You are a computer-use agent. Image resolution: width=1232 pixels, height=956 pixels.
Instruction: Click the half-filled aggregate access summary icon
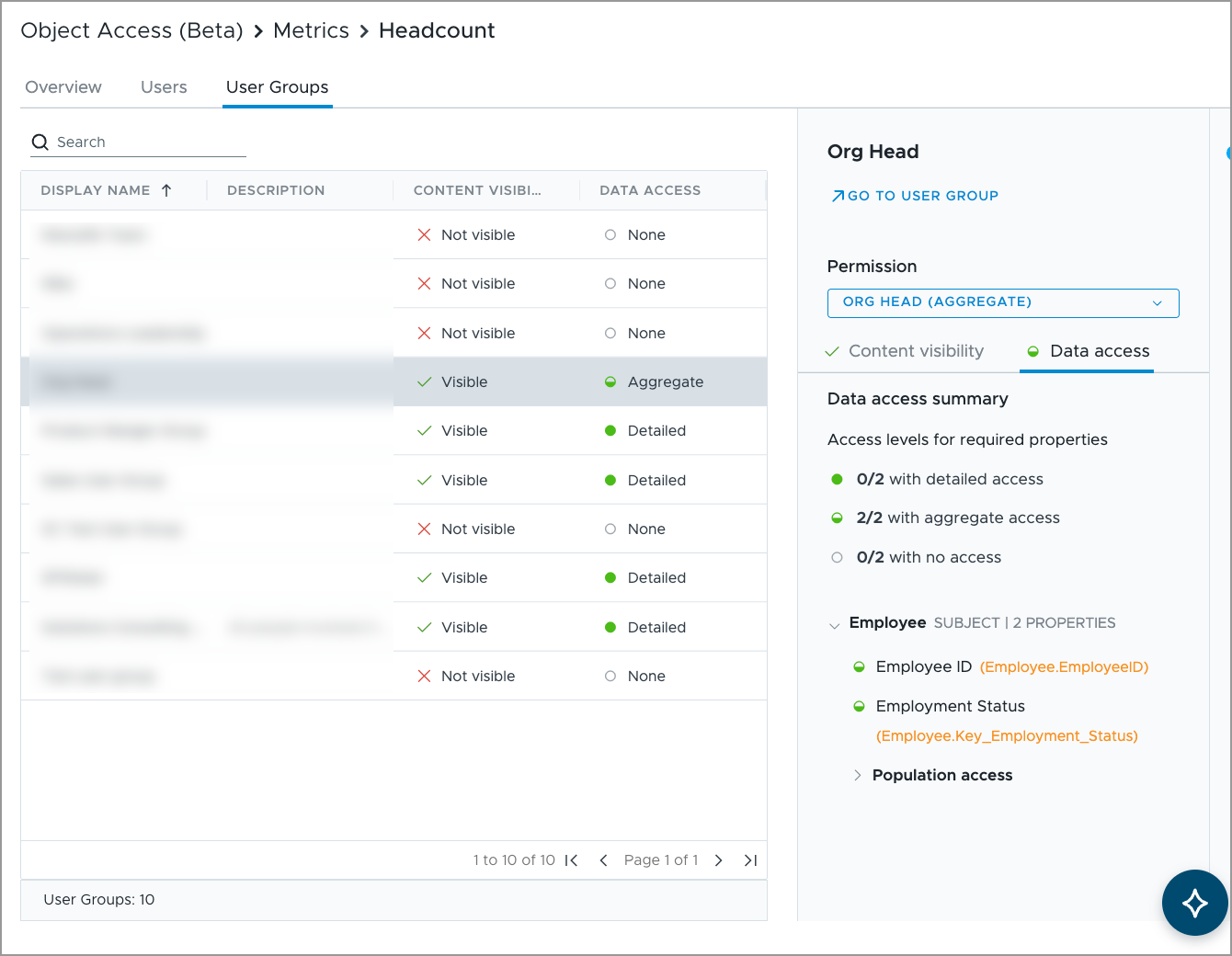coord(837,518)
